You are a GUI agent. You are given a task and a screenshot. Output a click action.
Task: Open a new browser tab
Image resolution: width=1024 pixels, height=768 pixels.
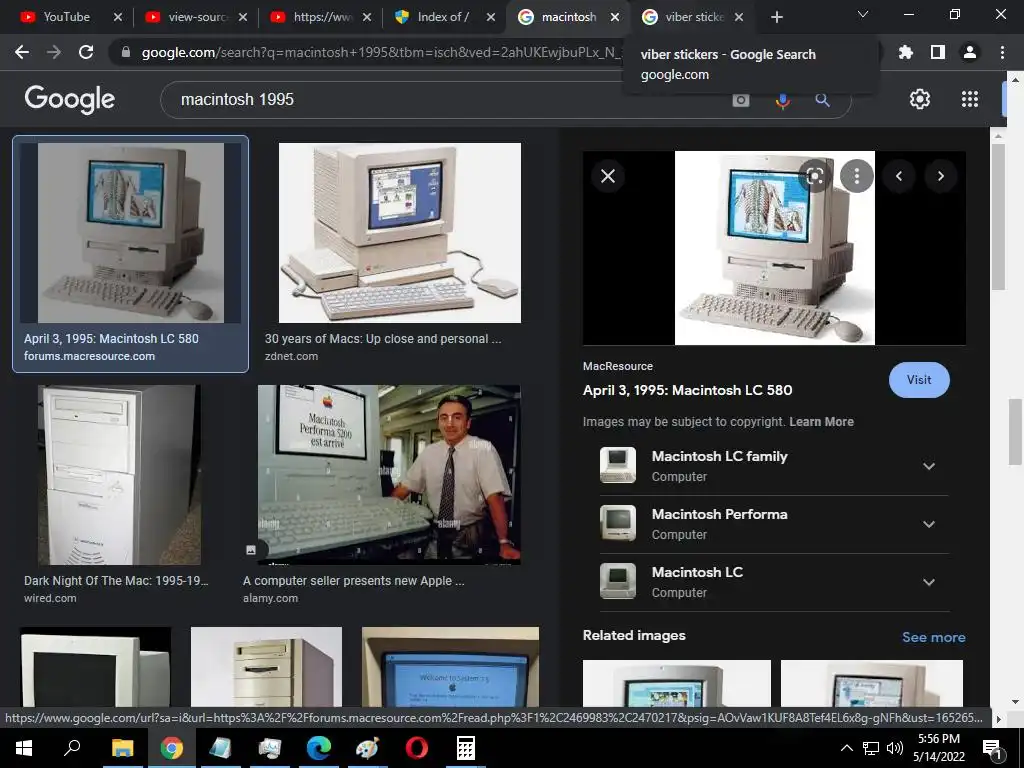tap(776, 17)
